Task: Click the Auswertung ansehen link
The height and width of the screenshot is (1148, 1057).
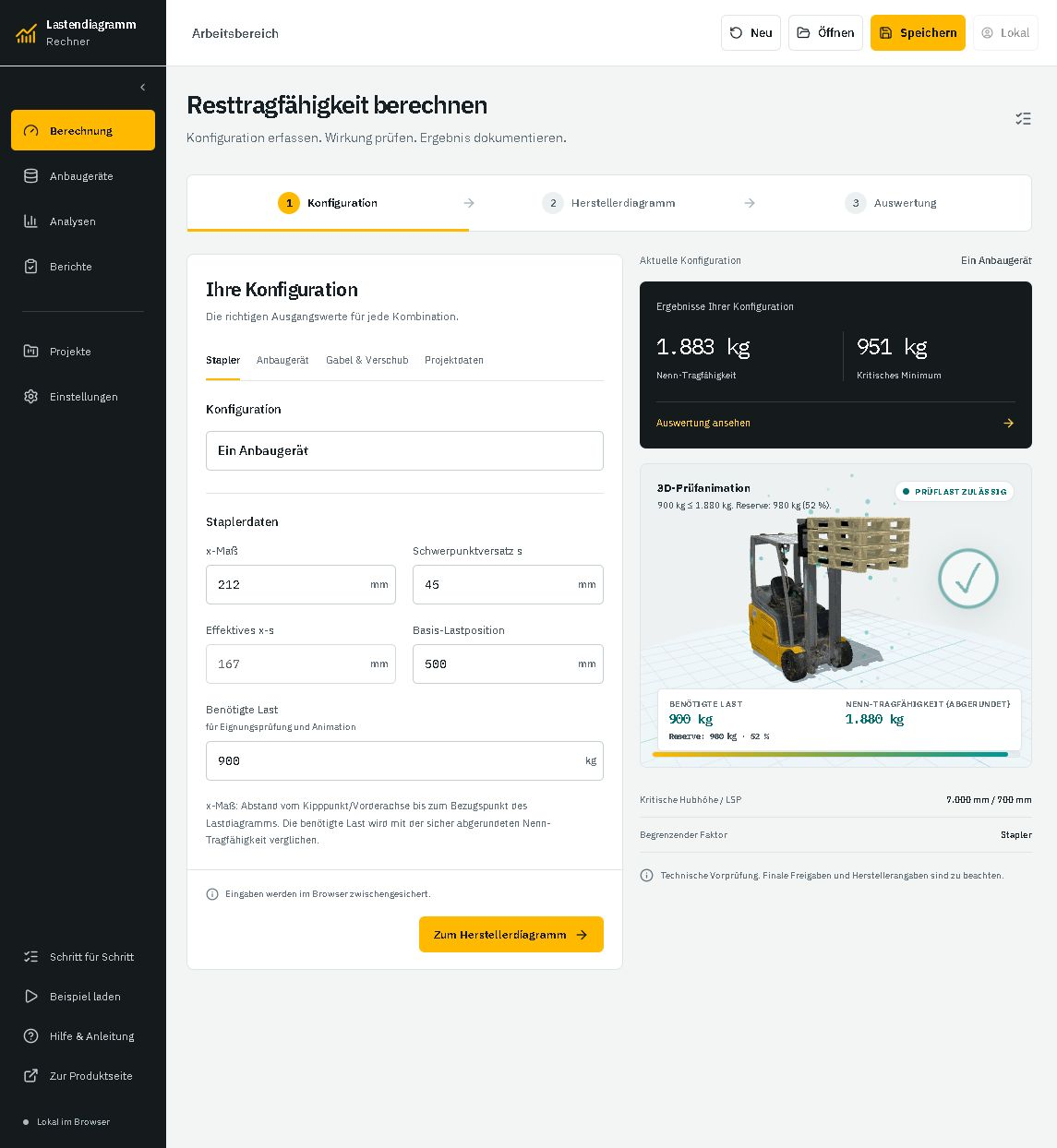Action: point(703,423)
